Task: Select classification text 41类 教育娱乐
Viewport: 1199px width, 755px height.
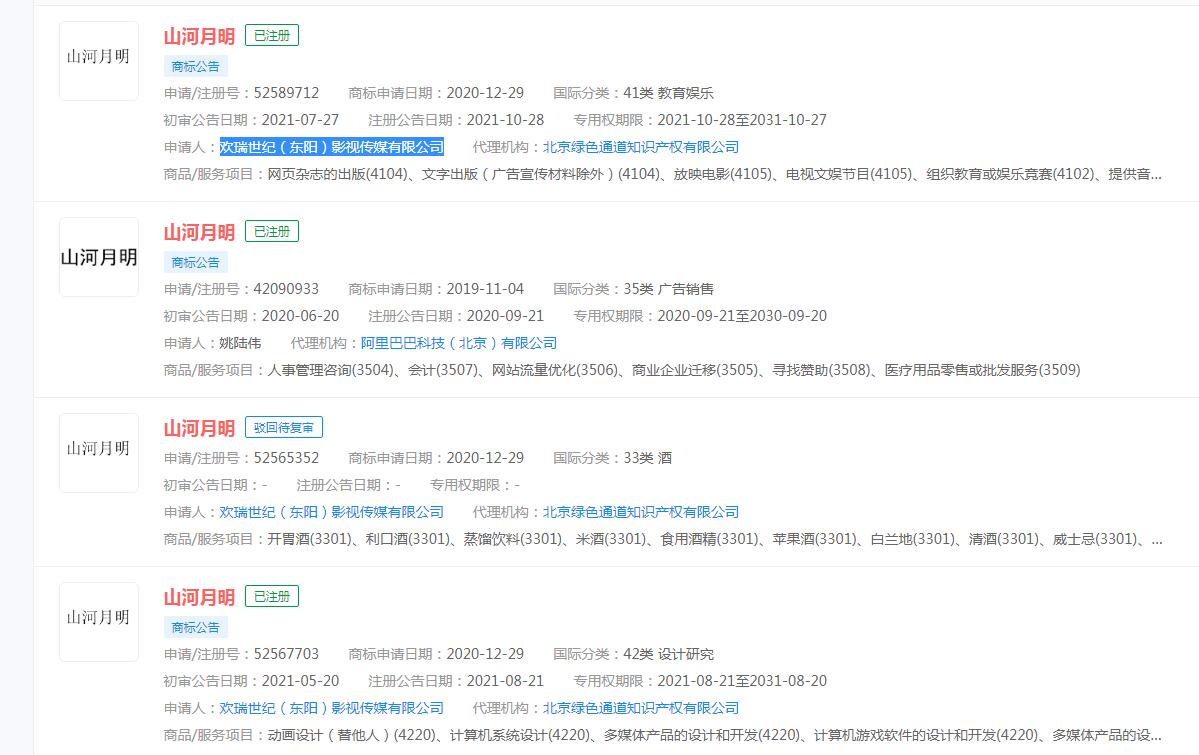Action: pos(668,93)
